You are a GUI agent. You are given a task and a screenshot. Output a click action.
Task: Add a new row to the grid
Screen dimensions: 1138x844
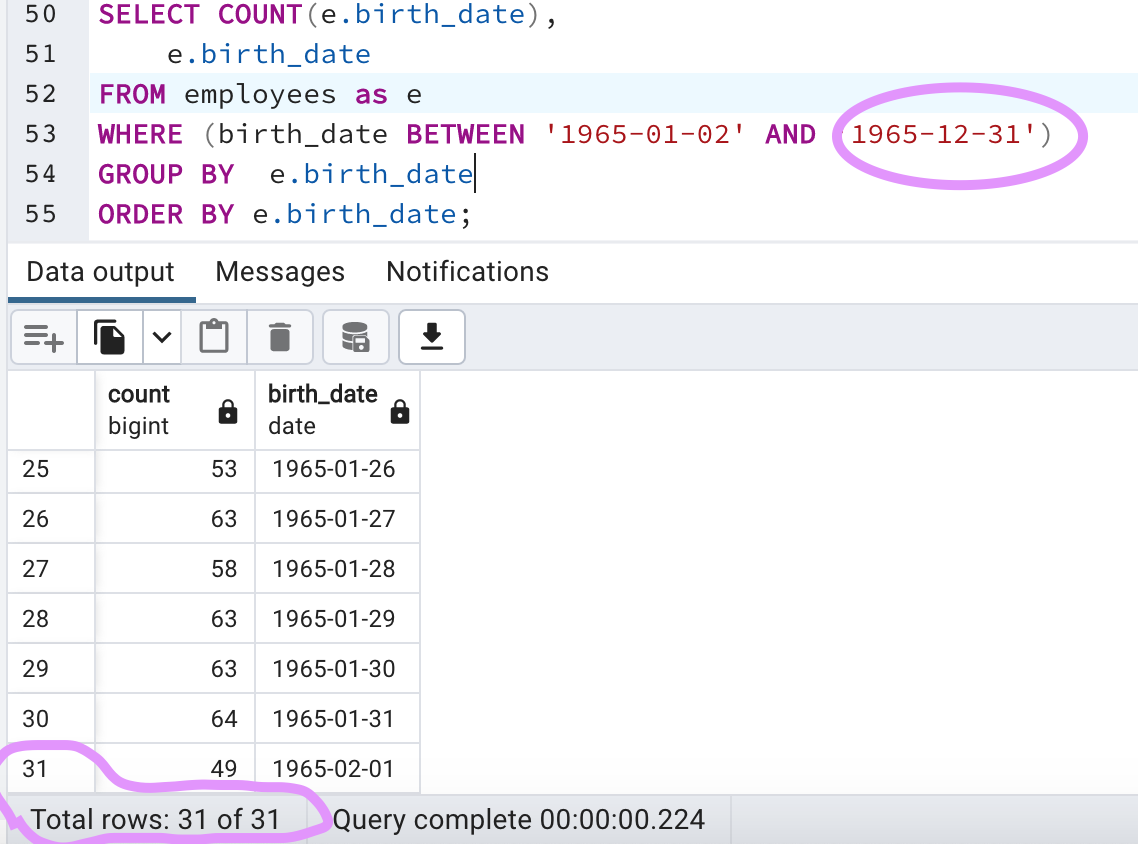tap(43, 337)
